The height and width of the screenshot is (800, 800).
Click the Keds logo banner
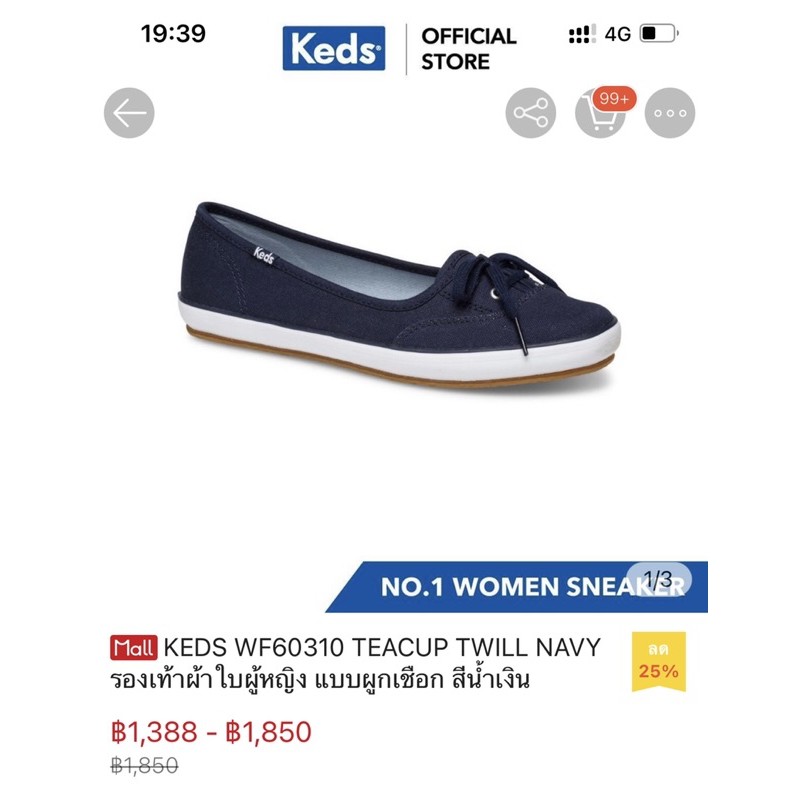[x=334, y=48]
